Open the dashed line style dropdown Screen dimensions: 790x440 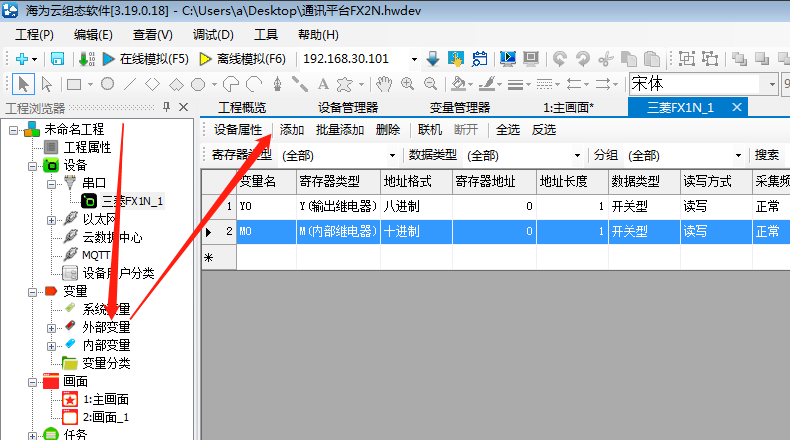[557, 84]
